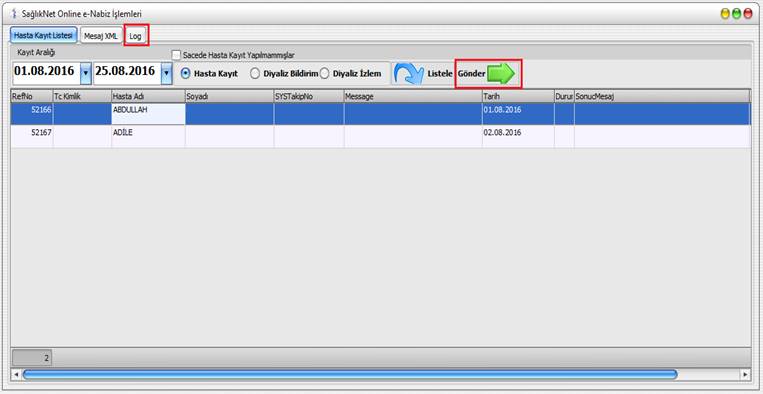Click the app icon in title bar
The width and height of the screenshot is (763, 394).
coord(14,14)
